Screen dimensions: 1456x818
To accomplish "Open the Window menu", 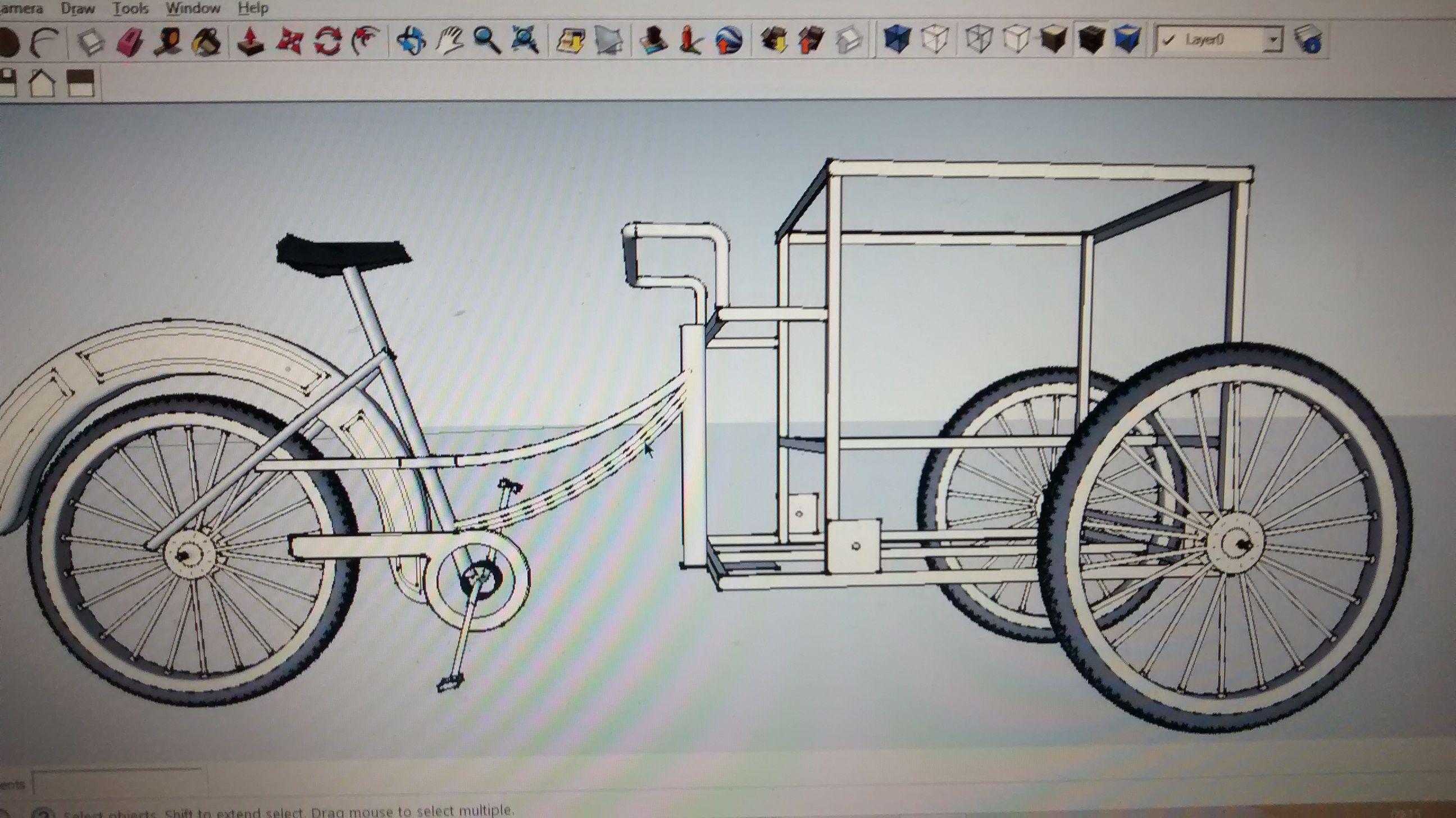I will (x=193, y=8).
